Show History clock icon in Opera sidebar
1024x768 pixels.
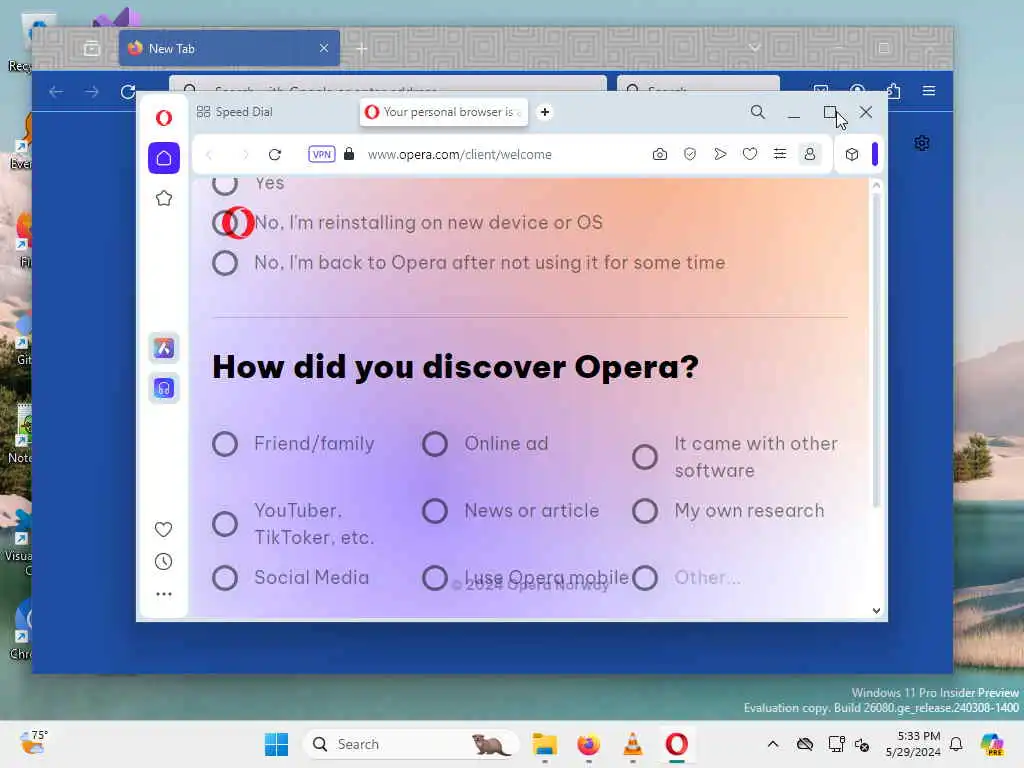coord(163,562)
